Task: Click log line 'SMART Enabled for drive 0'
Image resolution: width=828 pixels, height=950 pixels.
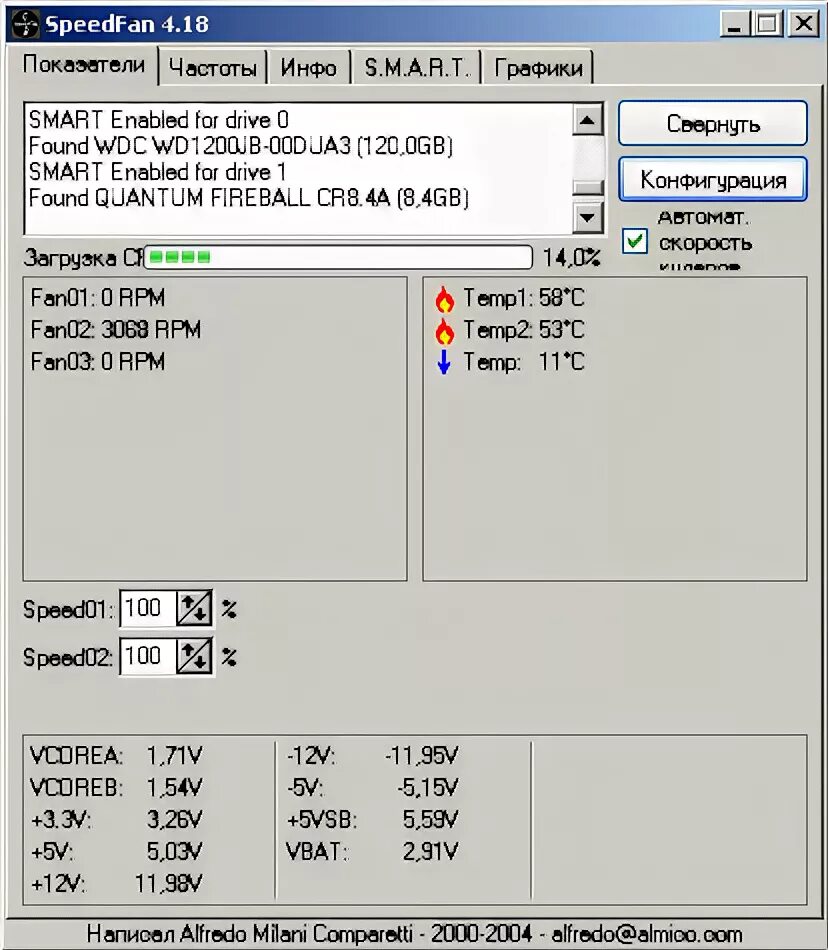Action: (x=159, y=120)
